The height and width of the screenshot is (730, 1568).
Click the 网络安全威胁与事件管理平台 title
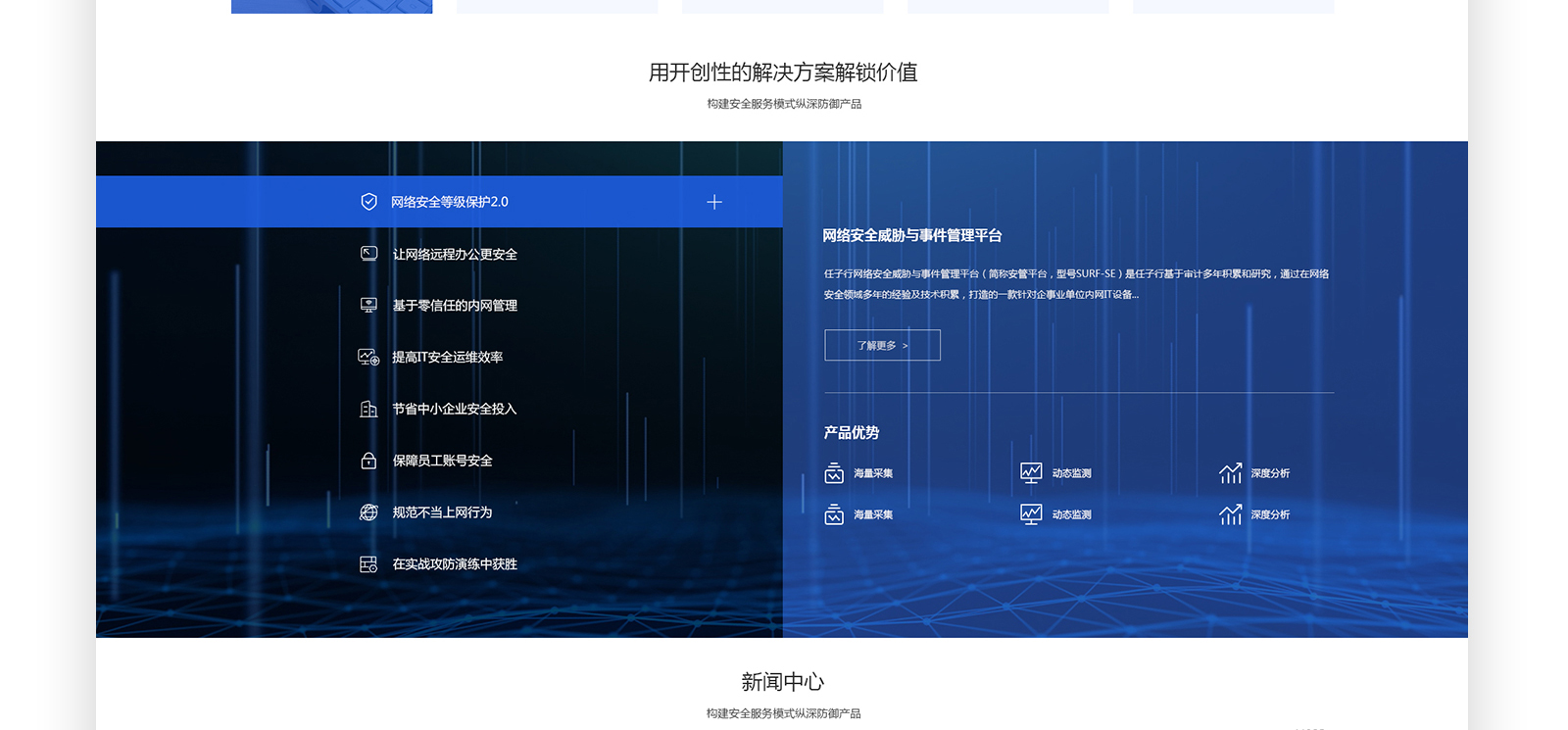(x=911, y=235)
